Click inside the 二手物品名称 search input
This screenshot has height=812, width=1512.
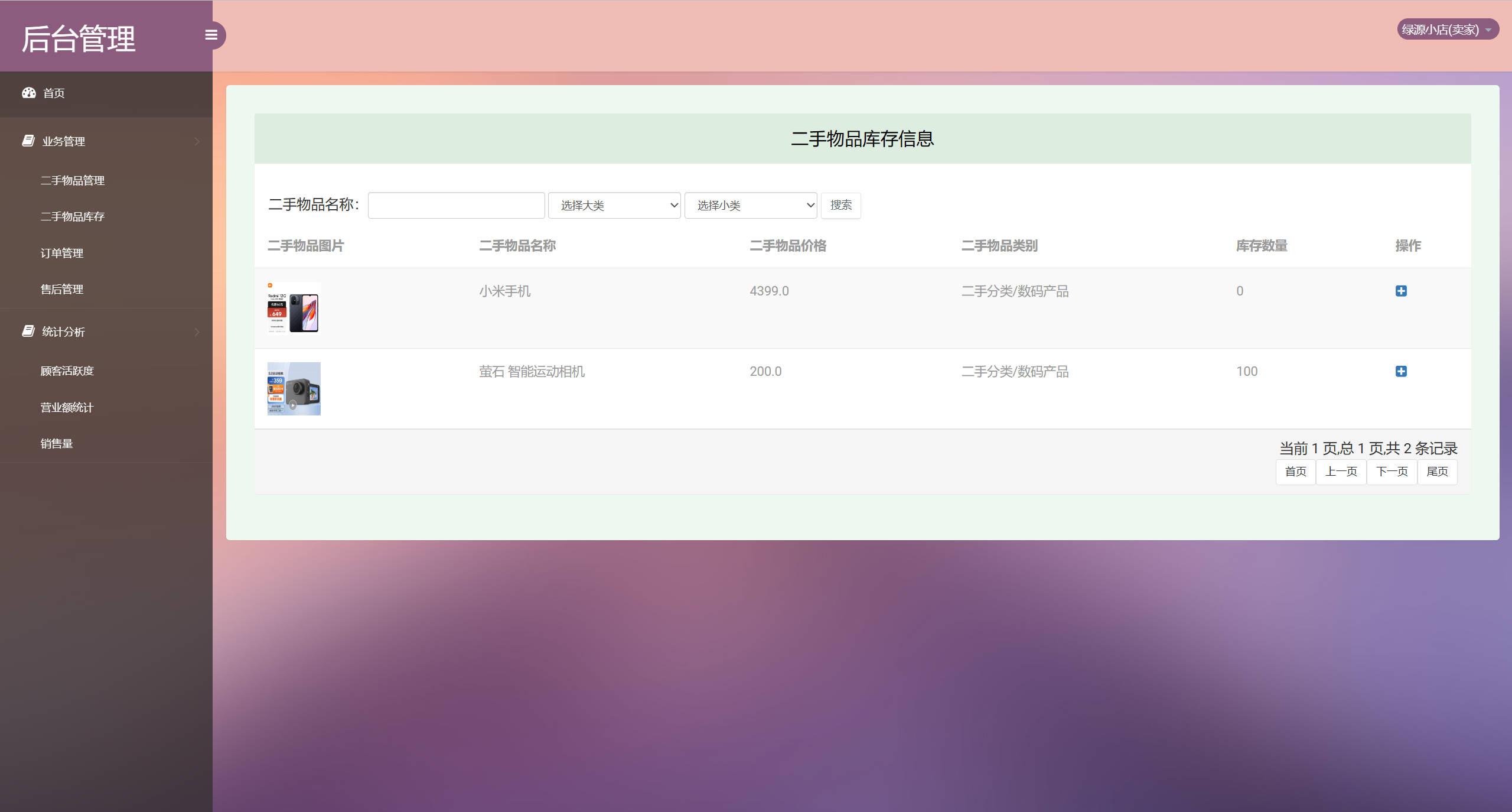[x=455, y=205]
